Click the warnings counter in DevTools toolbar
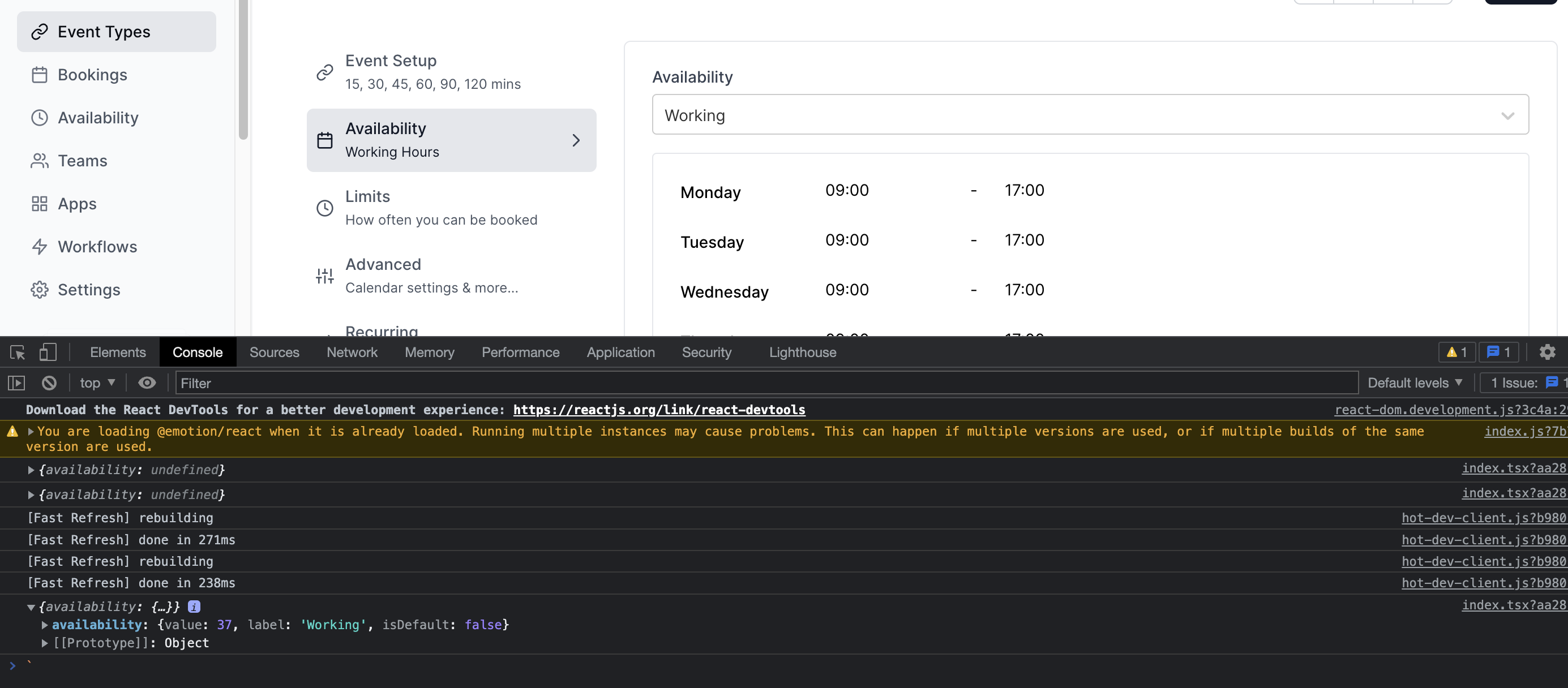This screenshot has height=688, width=1568. pyautogui.click(x=1456, y=352)
